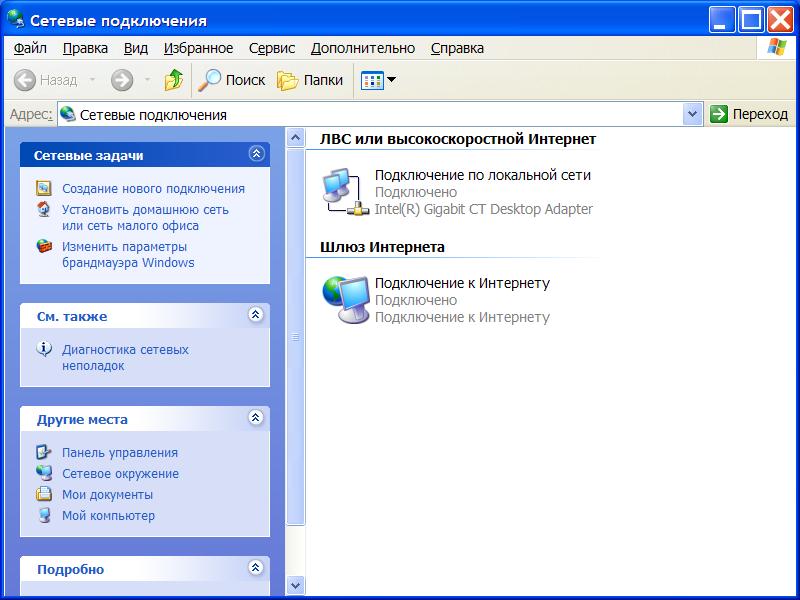Image resolution: width=800 pixels, height=600 pixels.
Task: Click the title bar network connections icon
Action: click(x=15, y=19)
